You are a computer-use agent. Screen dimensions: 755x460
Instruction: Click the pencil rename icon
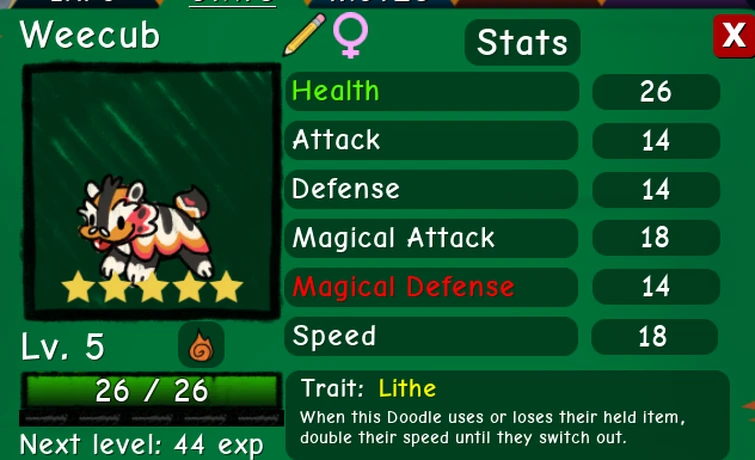coord(304,34)
